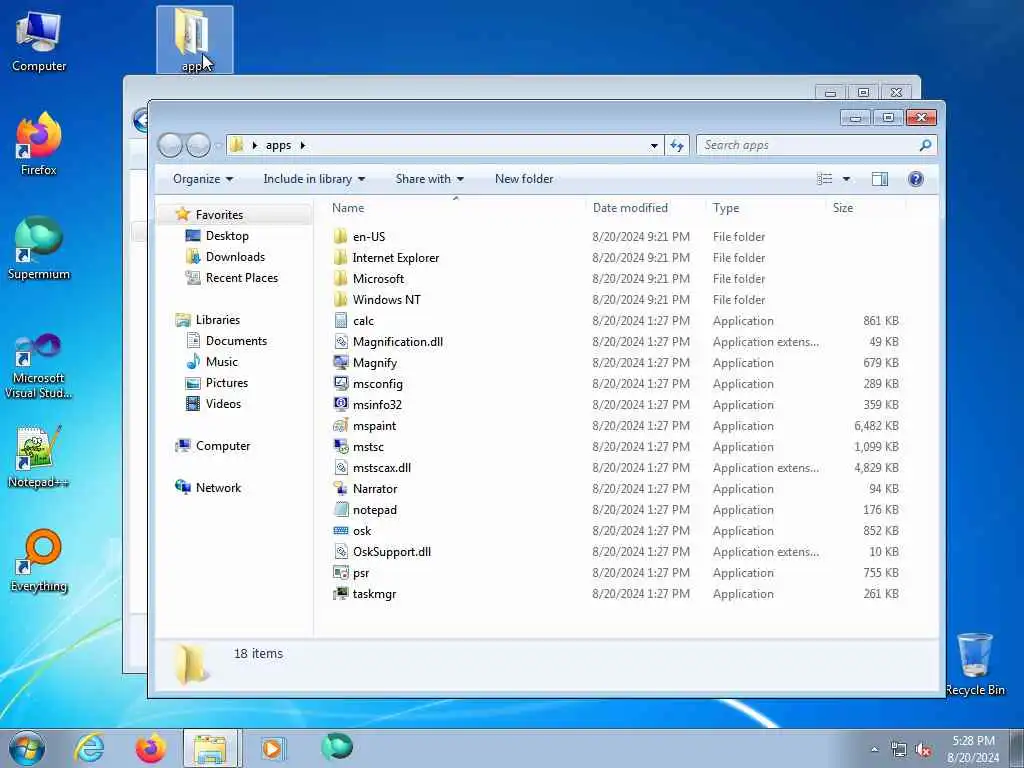Select Magnification.dll file icon
Viewport: 1024px width, 768px height.
point(340,342)
